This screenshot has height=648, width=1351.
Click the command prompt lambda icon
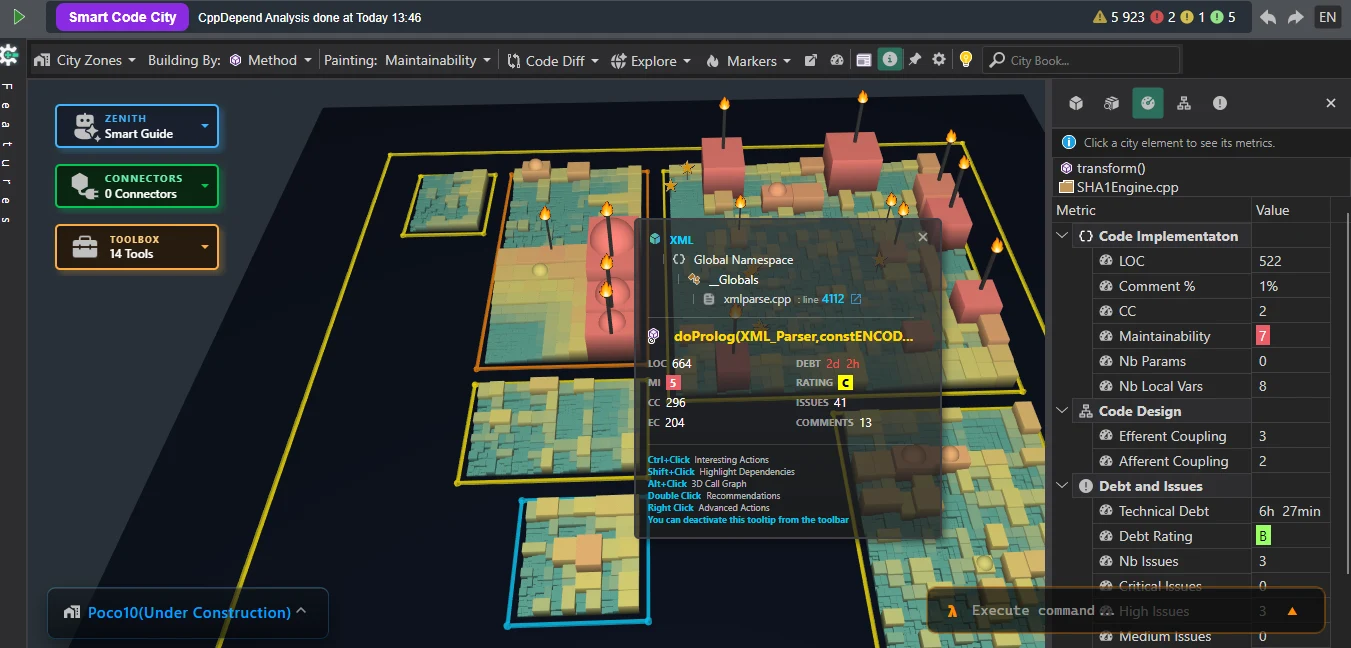pyautogui.click(x=954, y=611)
